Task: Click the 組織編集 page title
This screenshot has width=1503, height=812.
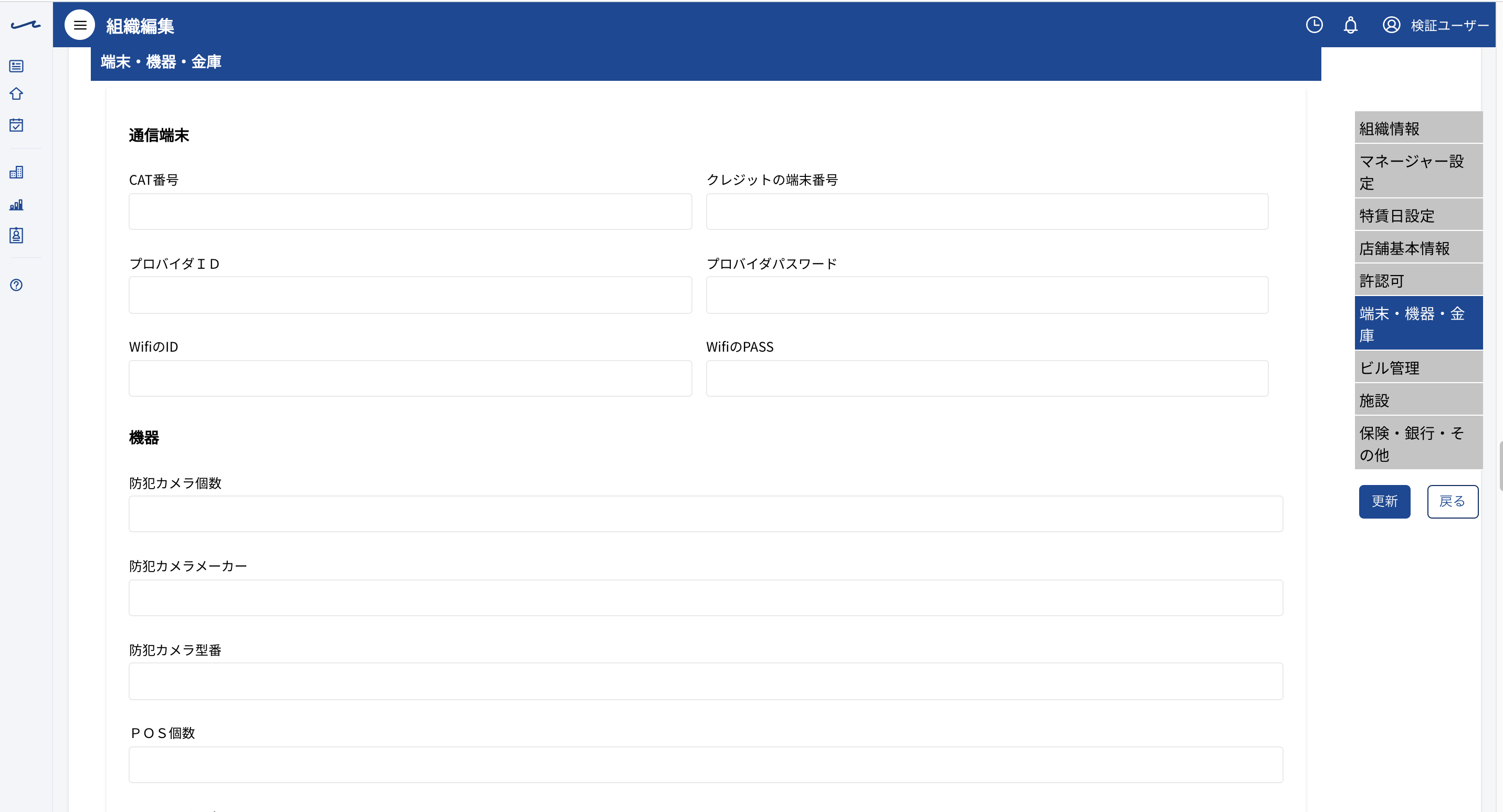Action: 140,26
